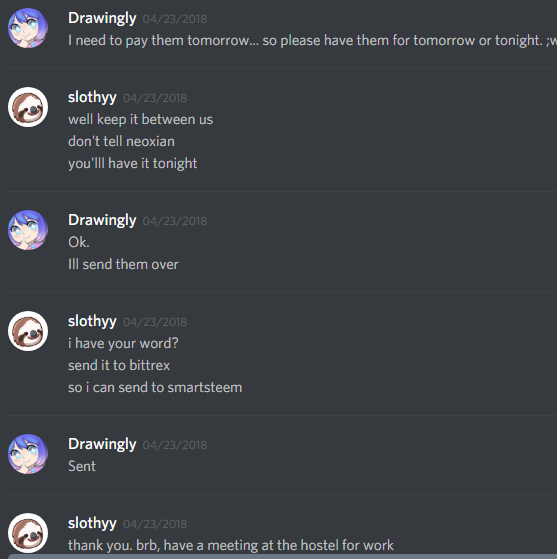Open slothyy username above "well keep it between us"
557x559 pixels.
92,97
